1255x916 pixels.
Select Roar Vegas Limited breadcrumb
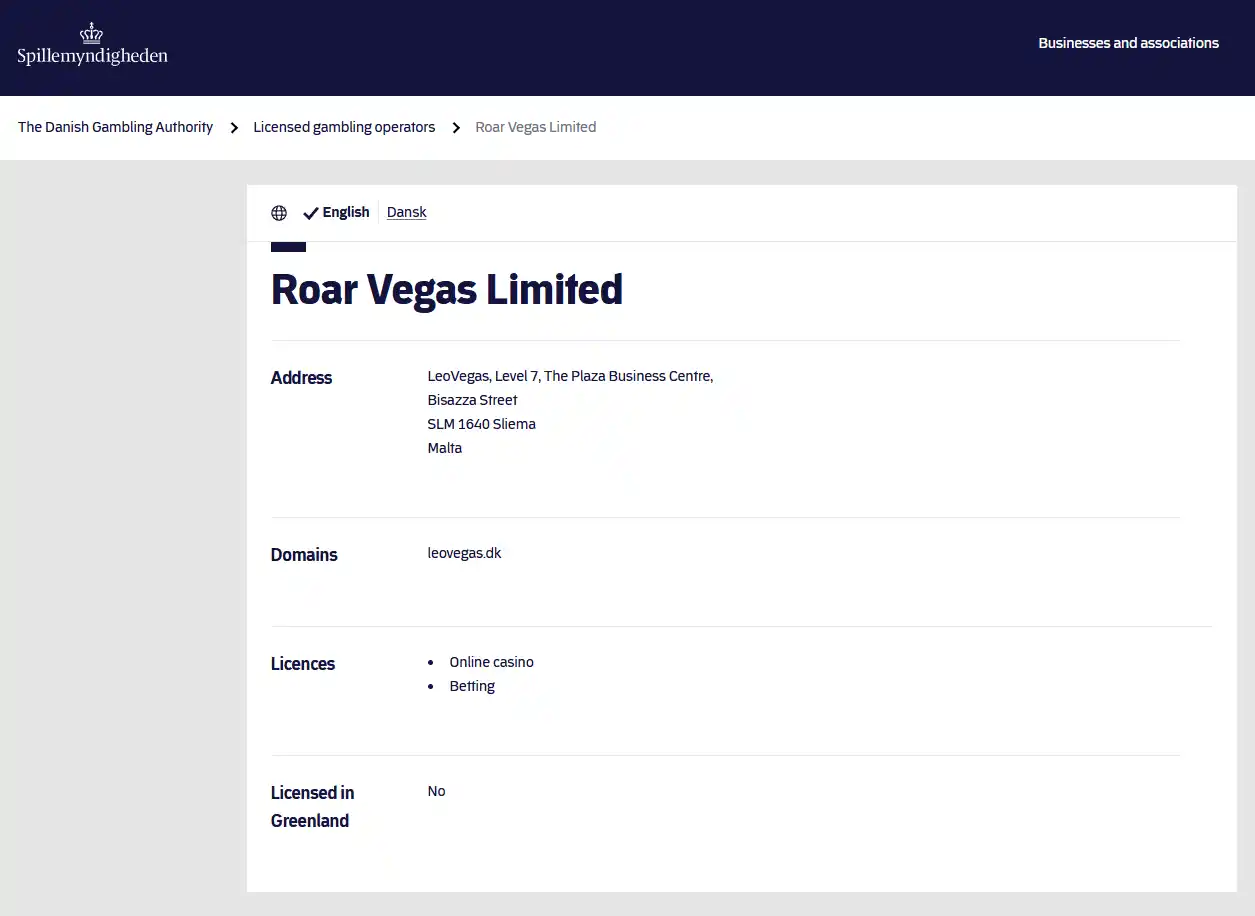tap(535, 127)
